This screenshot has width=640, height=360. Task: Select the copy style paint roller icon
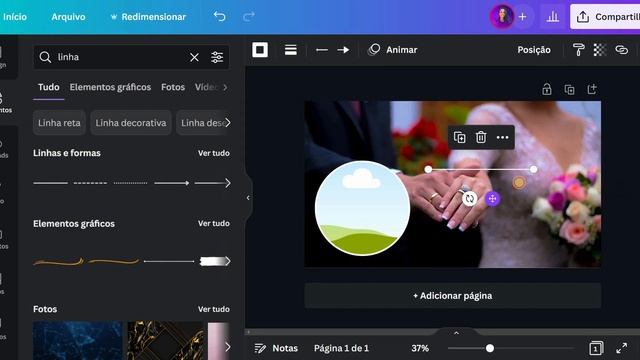578,50
